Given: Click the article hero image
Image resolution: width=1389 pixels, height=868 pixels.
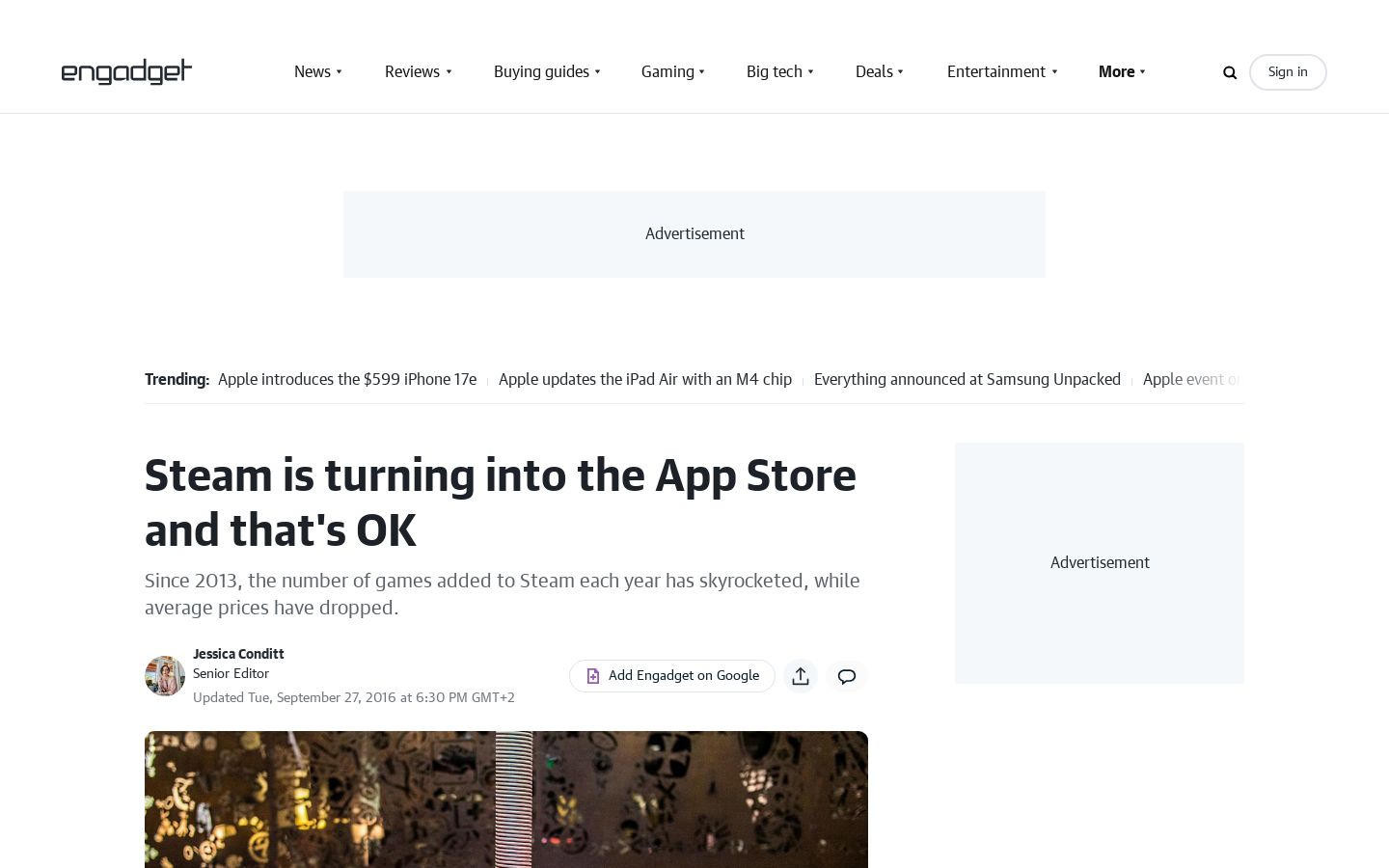Looking at the screenshot, I should (506, 800).
